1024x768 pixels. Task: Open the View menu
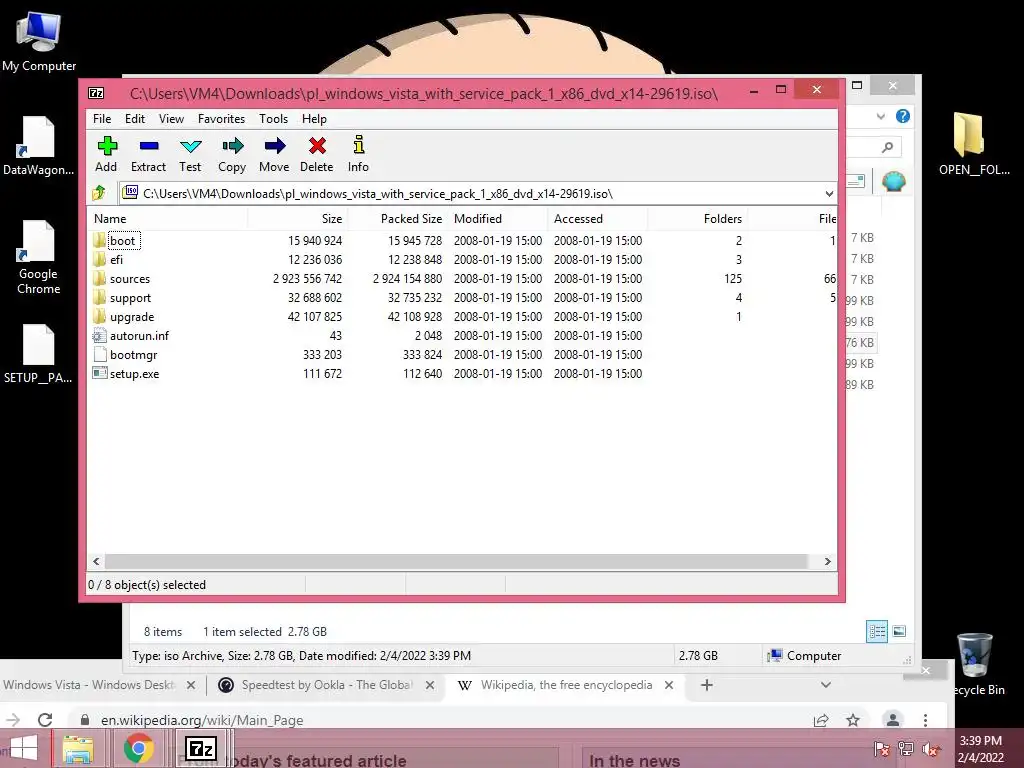click(x=171, y=119)
